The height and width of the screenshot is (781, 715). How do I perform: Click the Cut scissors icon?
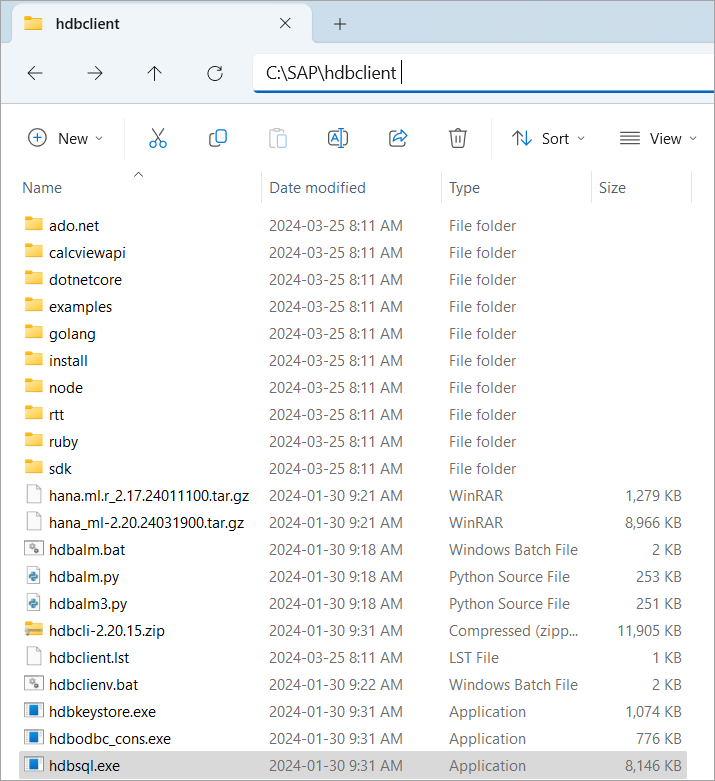157,138
